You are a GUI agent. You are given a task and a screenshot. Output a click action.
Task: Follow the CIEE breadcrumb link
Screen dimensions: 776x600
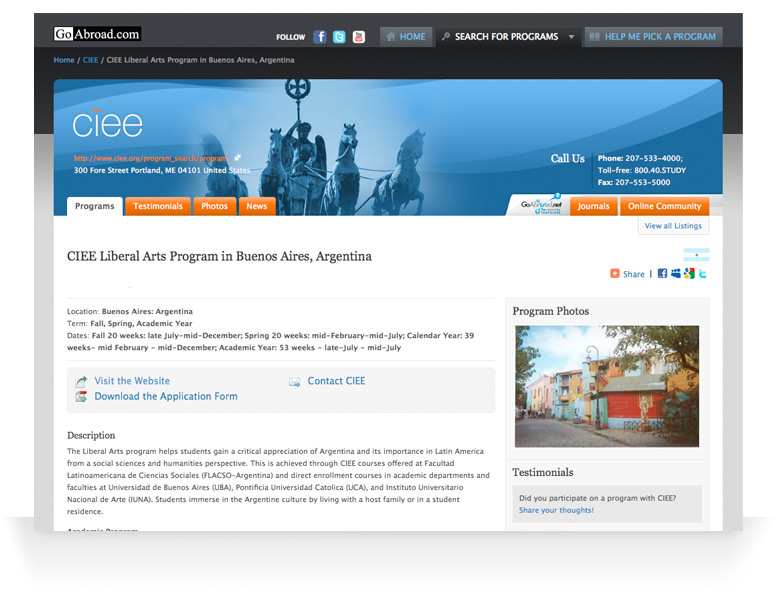pyautogui.click(x=90, y=60)
